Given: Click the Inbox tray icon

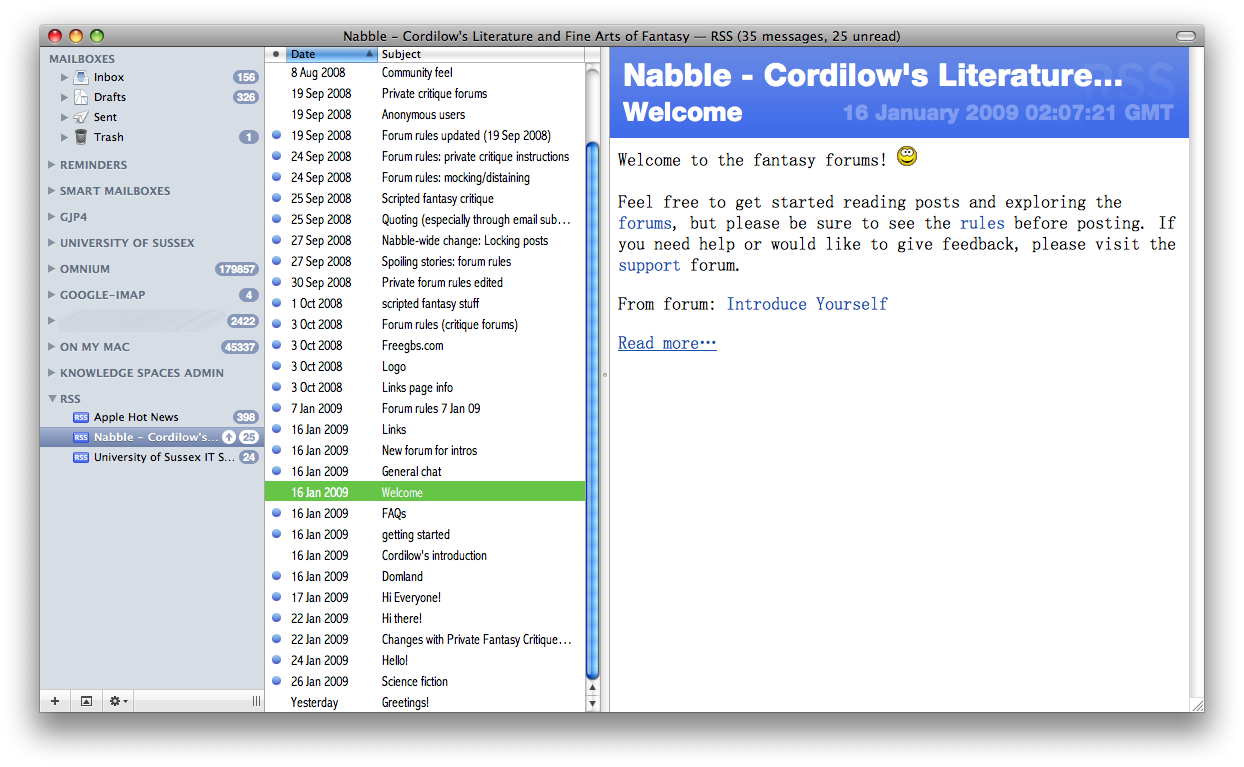Looking at the screenshot, I should click(x=81, y=77).
